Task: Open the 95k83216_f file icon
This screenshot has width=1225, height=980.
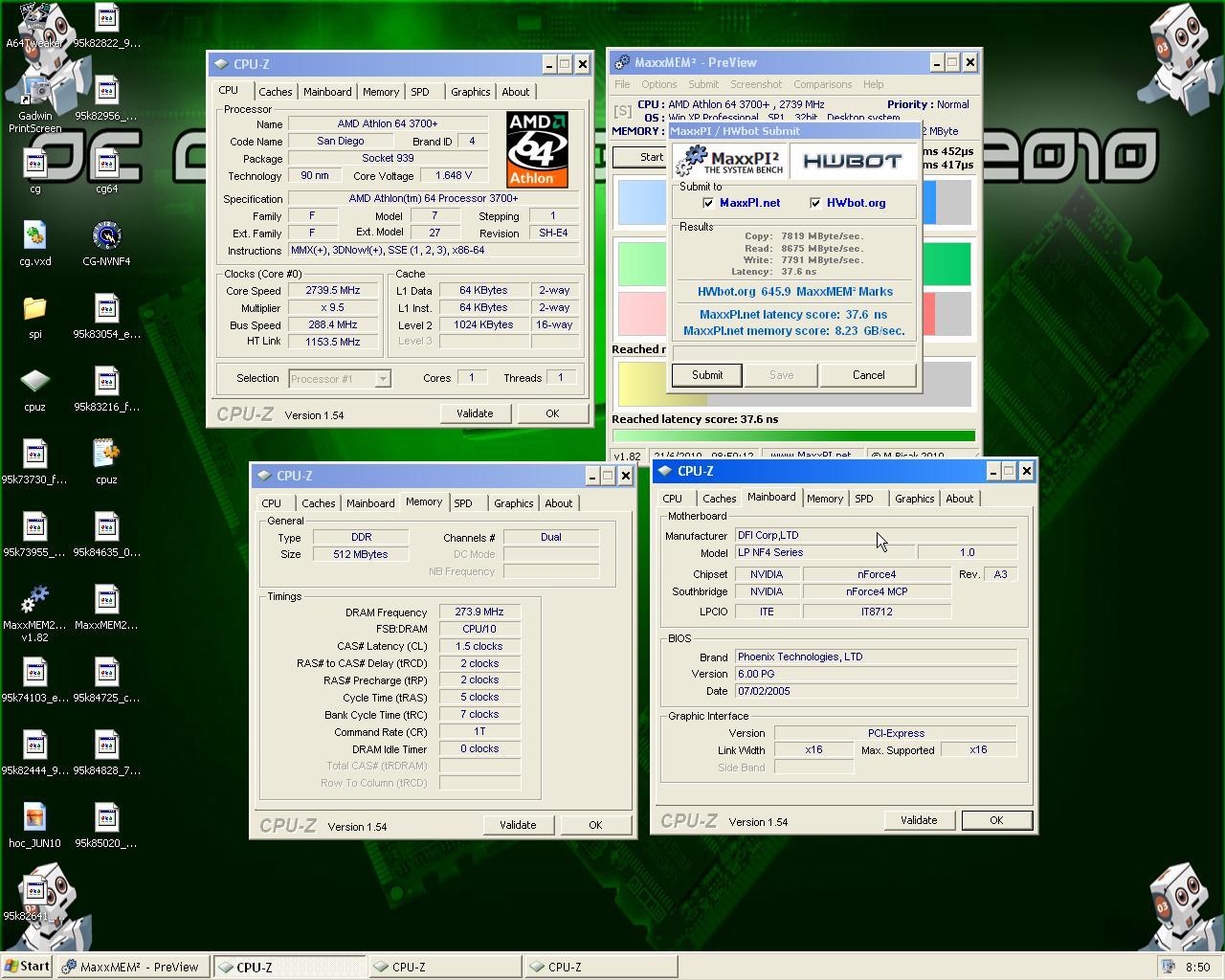Action: (106, 389)
